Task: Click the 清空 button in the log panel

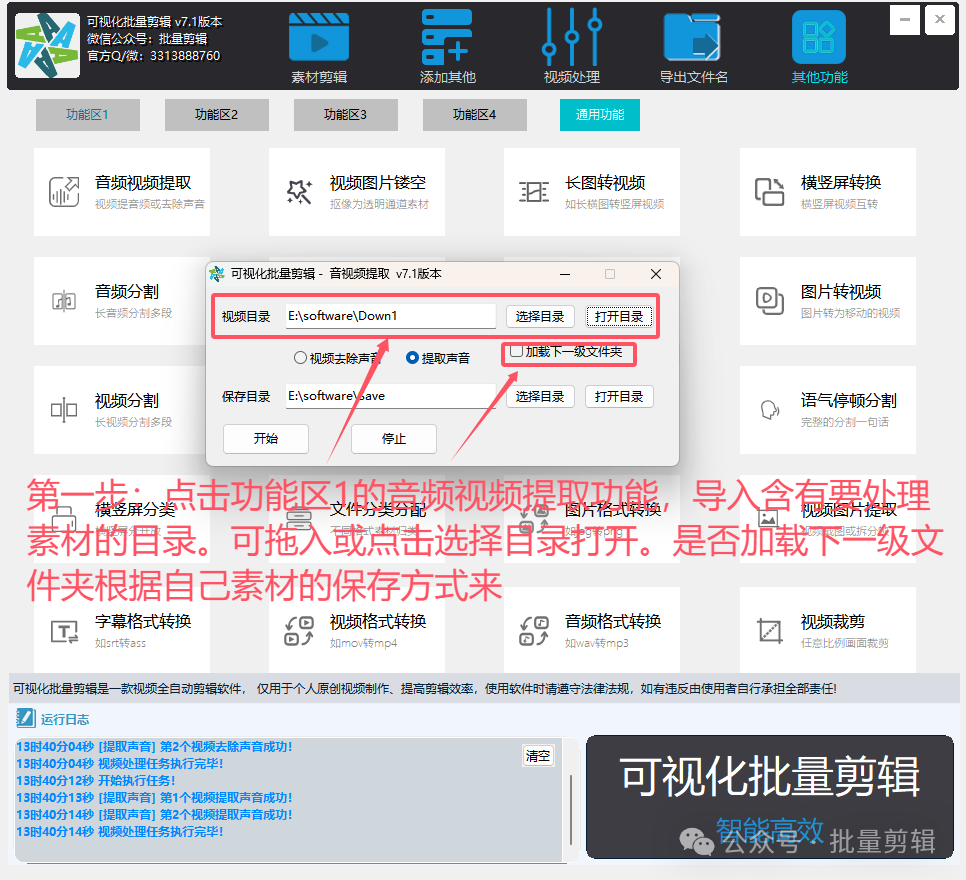Action: point(537,756)
